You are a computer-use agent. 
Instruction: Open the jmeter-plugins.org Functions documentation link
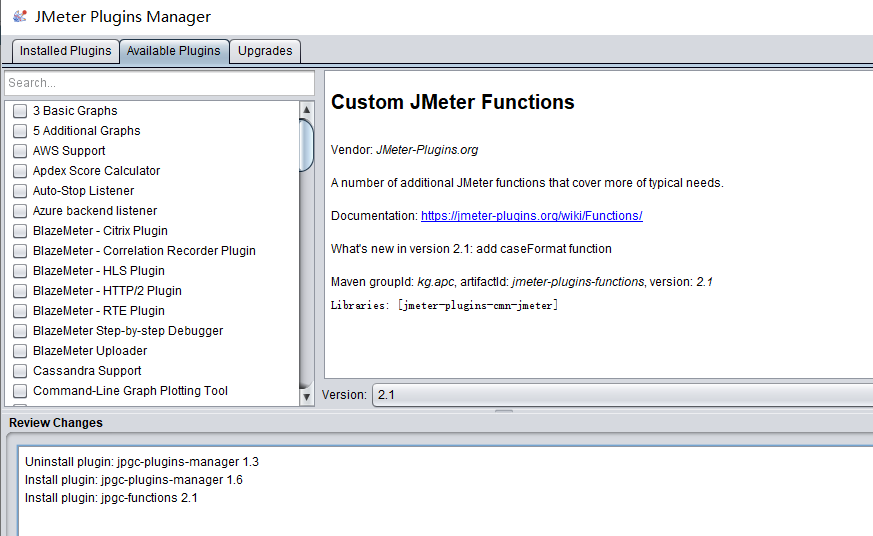point(532,216)
